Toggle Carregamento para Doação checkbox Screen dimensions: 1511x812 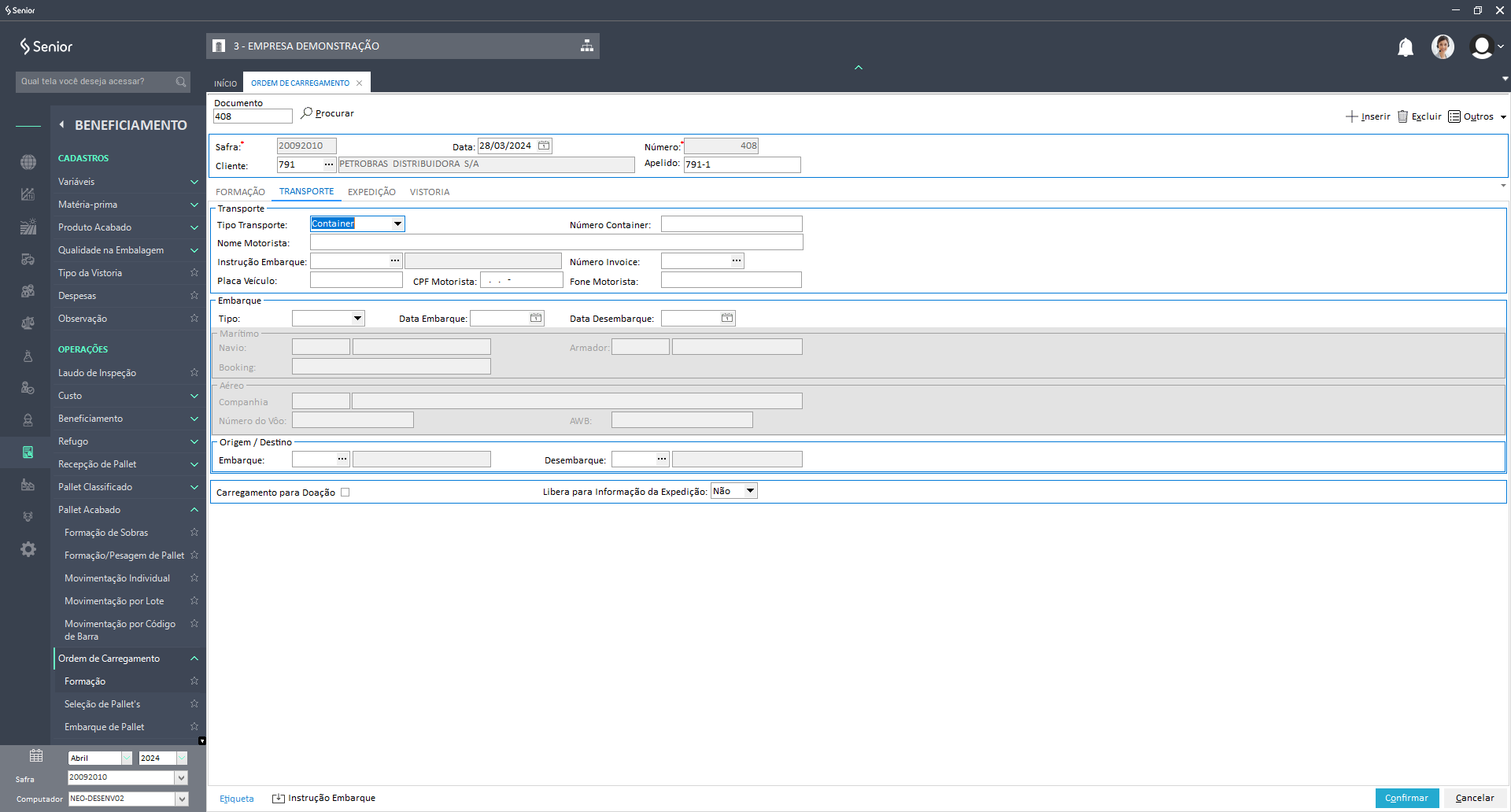[x=345, y=493]
